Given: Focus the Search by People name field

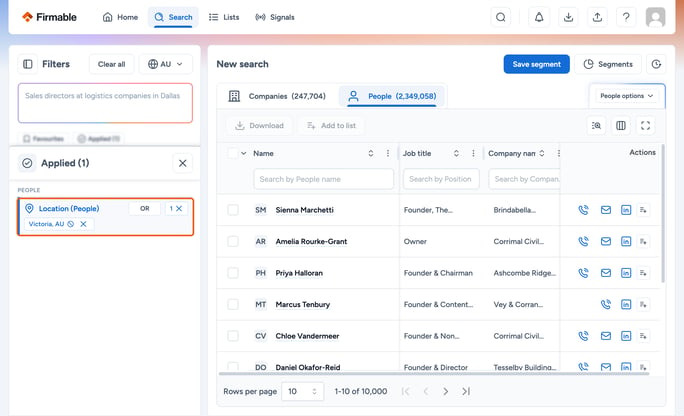Looking at the screenshot, I should pos(323,179).
